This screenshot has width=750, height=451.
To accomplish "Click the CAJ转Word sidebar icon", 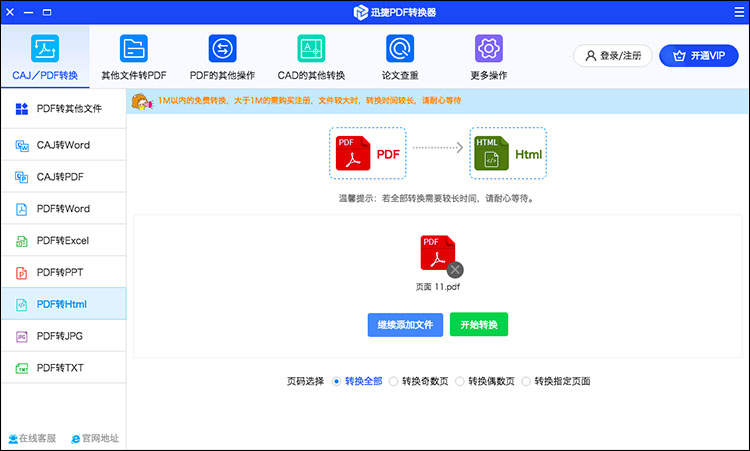I will [22, 145].
